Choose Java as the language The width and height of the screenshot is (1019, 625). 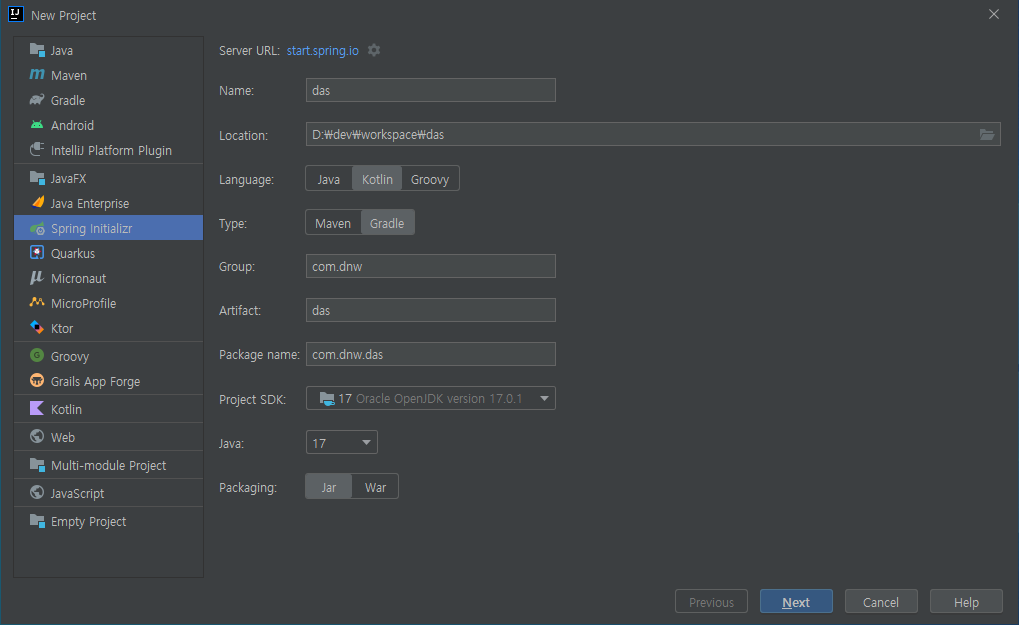[329, 179]
